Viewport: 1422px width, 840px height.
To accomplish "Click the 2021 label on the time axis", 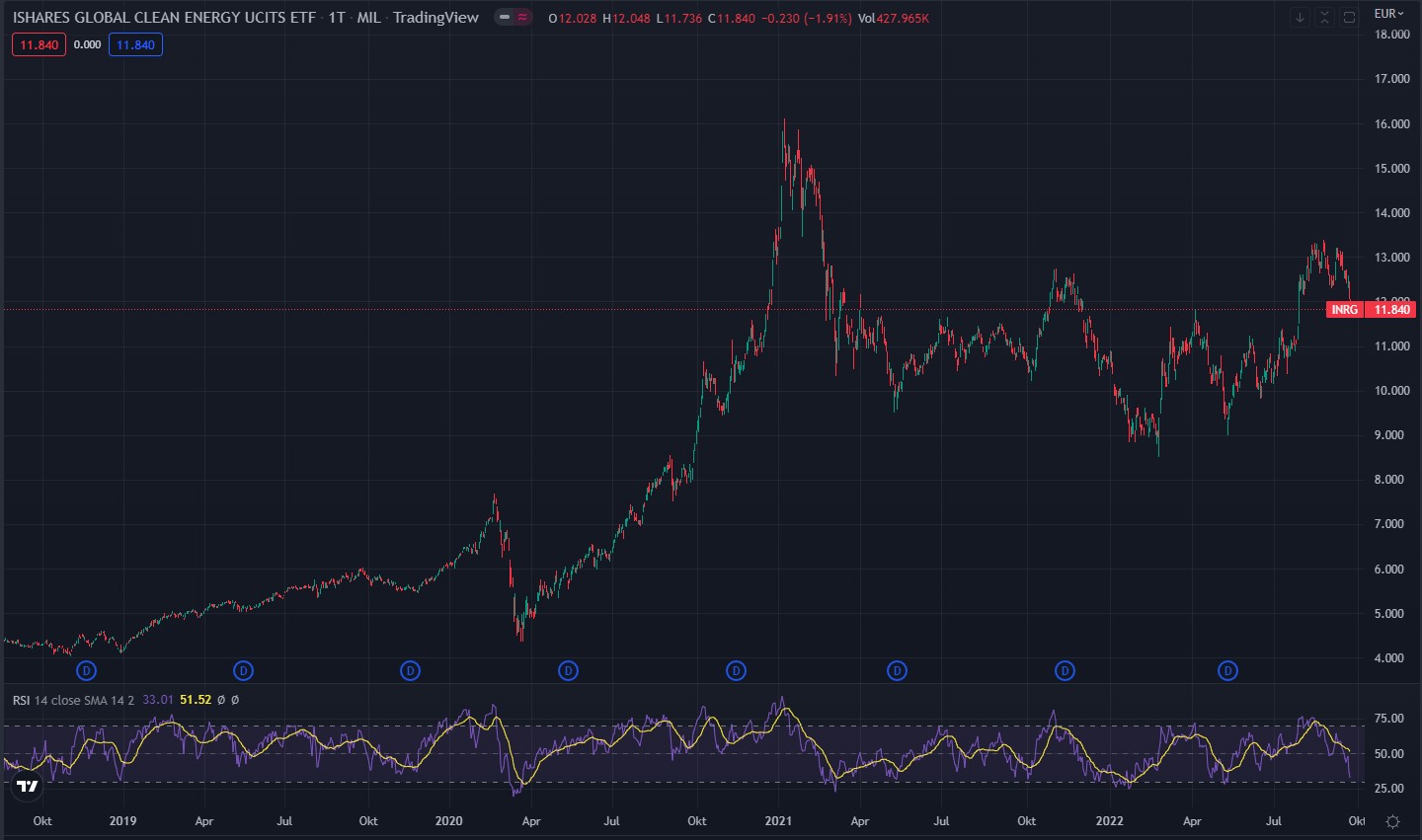I will click(x=778, y=821).
